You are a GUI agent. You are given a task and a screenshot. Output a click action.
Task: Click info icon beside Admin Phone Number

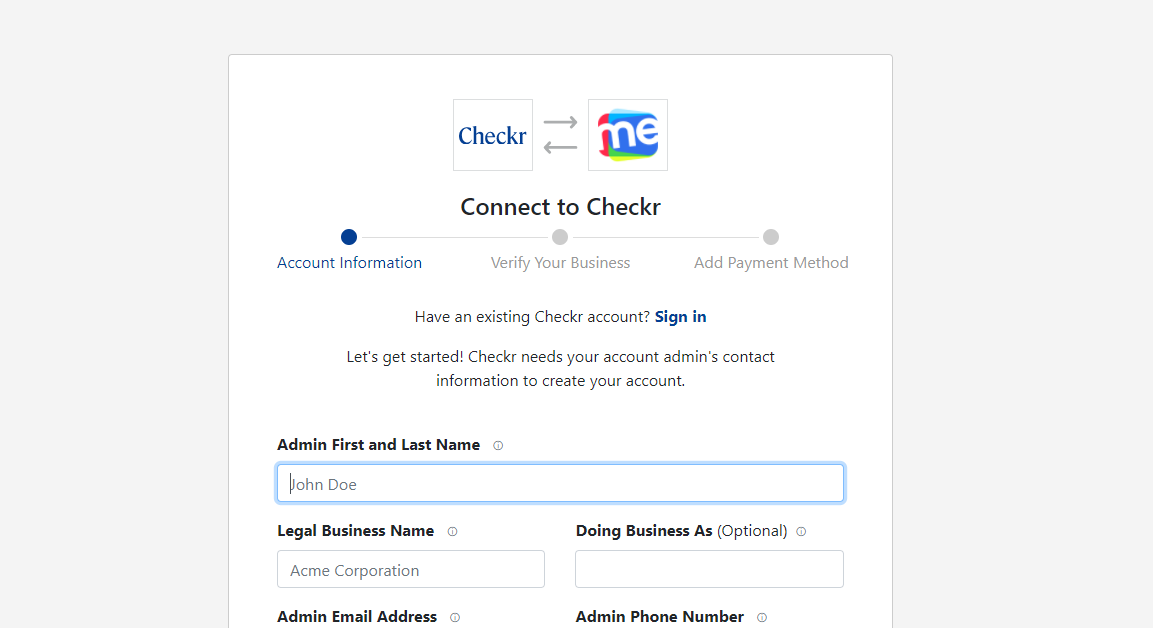tap(762, 618)
